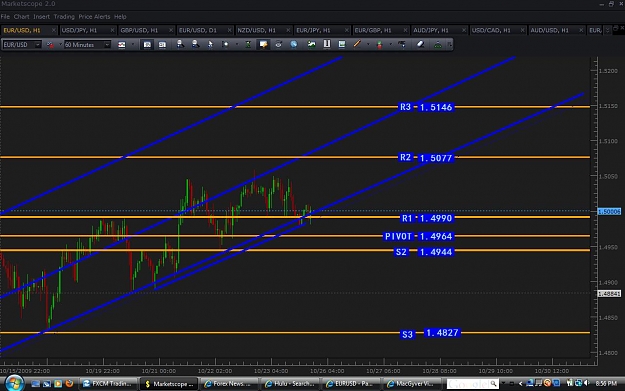The image size is (625, 391).
Task: Open the Insert menu
Action: click(41, 17)
